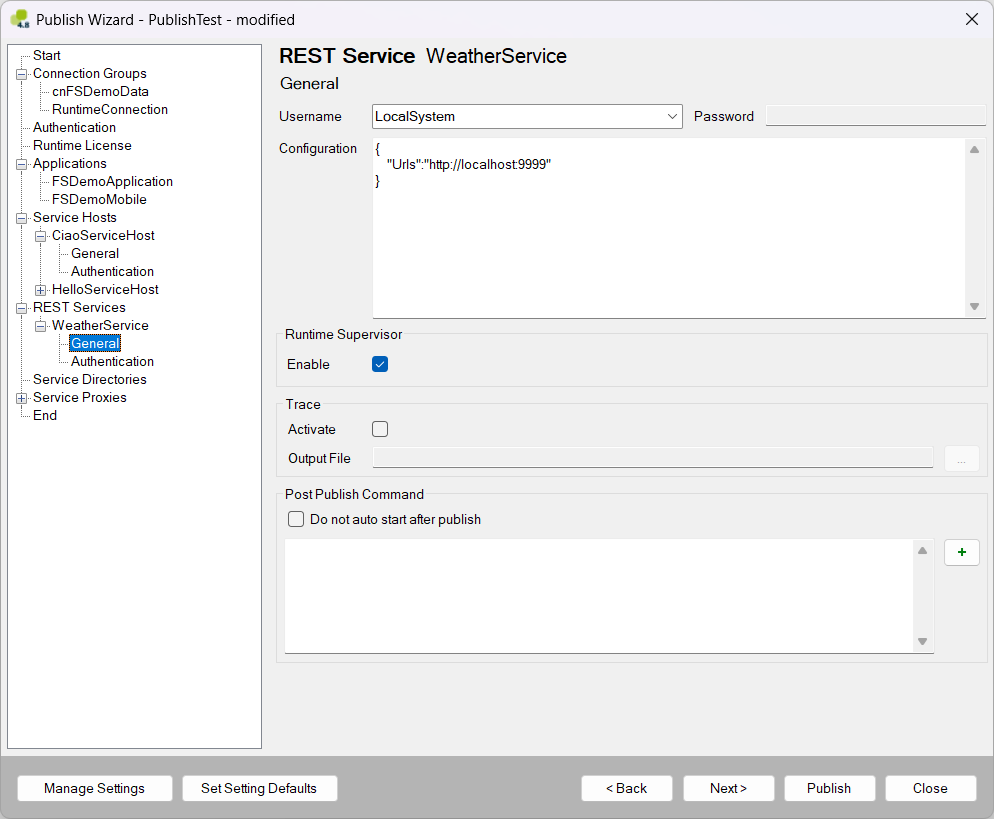This screenshot has height=819, width=994.
Task: Go back with the < Back button
Action: coord(626,788)
